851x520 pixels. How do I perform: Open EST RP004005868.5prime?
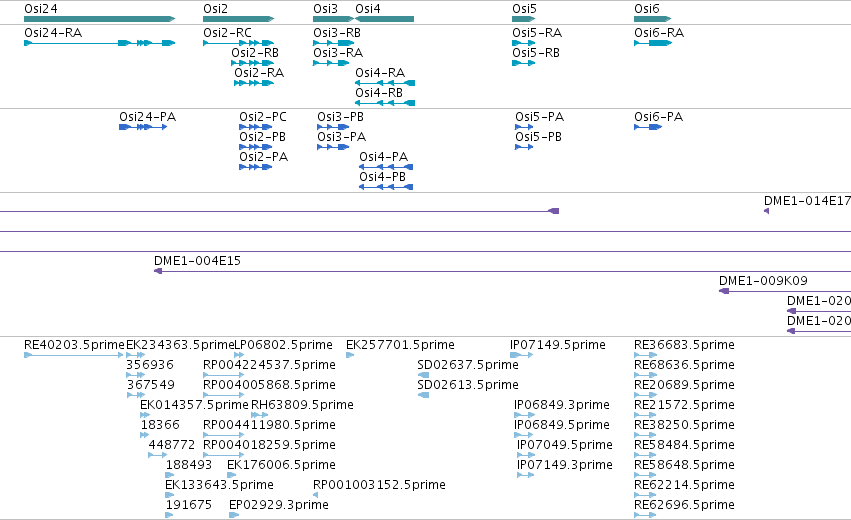point(224,396)
